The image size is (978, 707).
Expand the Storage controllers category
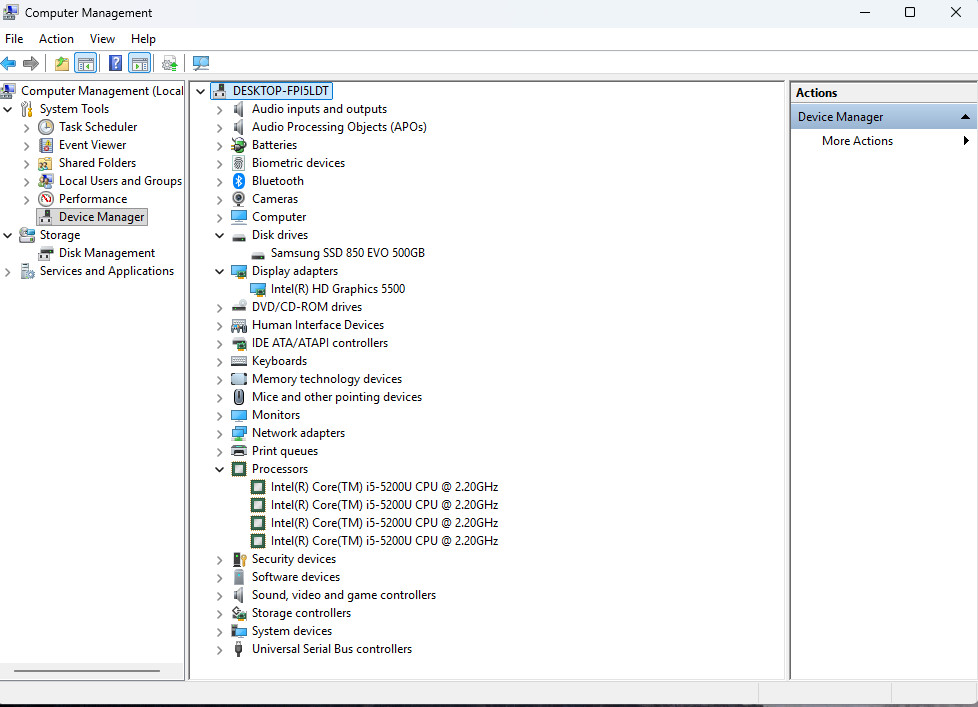220,614
